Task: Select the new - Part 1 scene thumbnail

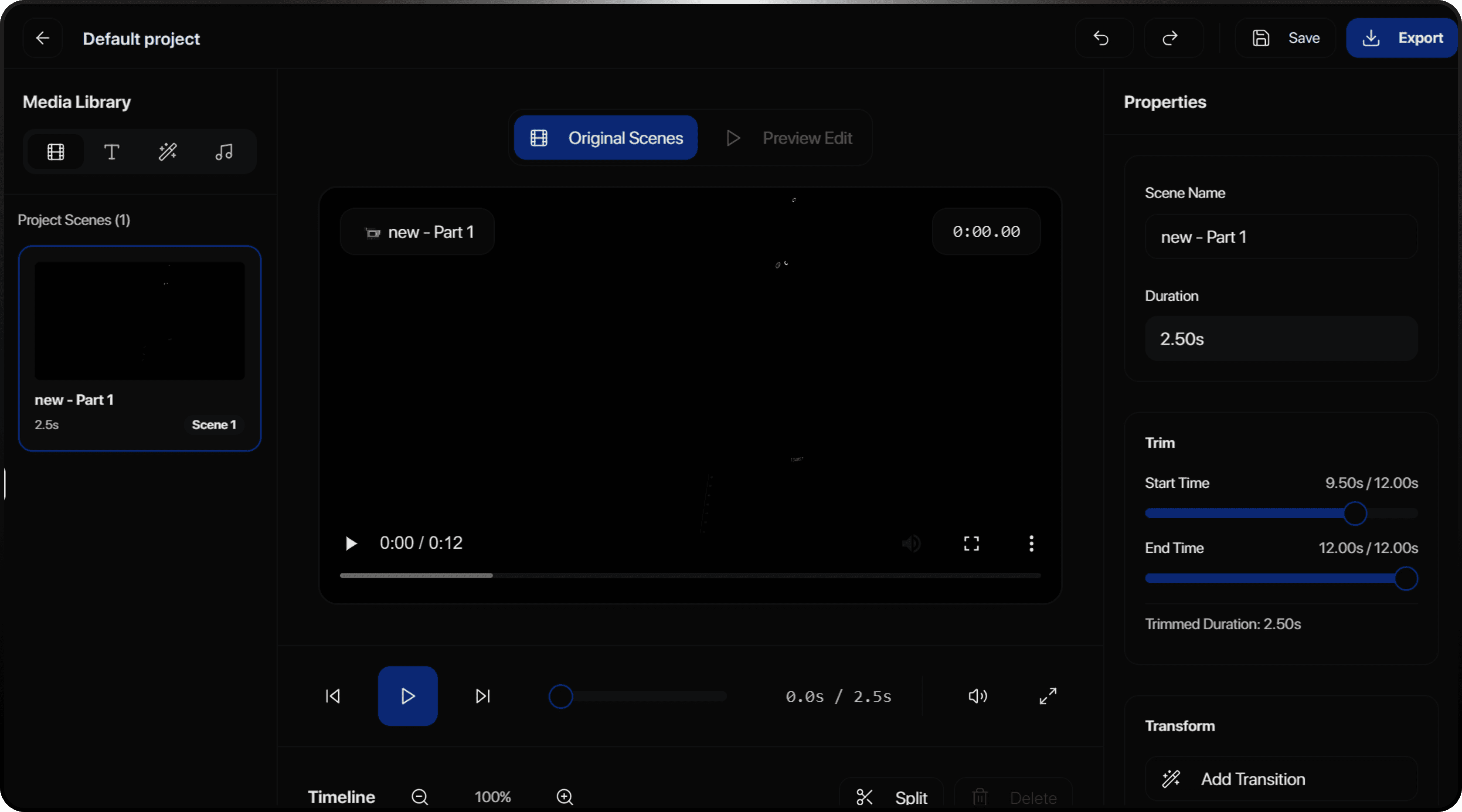Action: coord(139,321)
